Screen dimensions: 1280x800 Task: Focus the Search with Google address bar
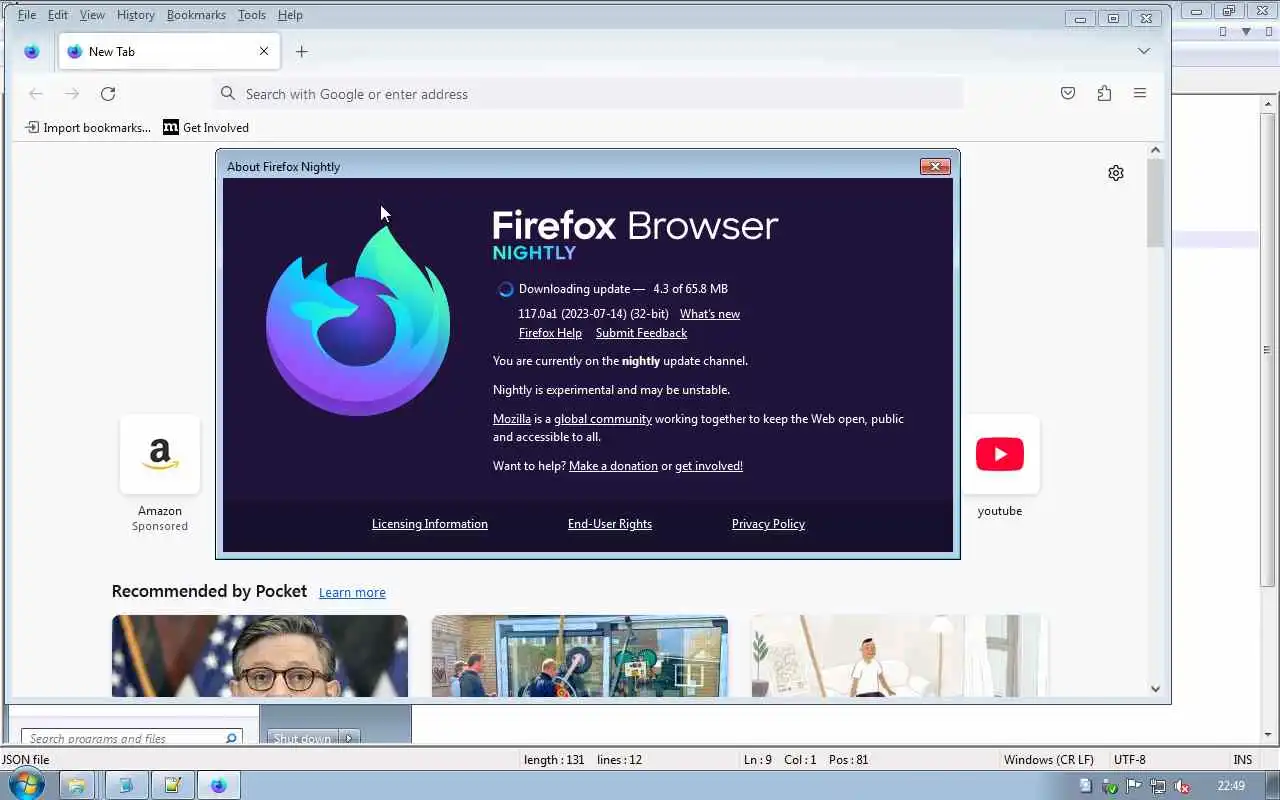click(589, 94)
